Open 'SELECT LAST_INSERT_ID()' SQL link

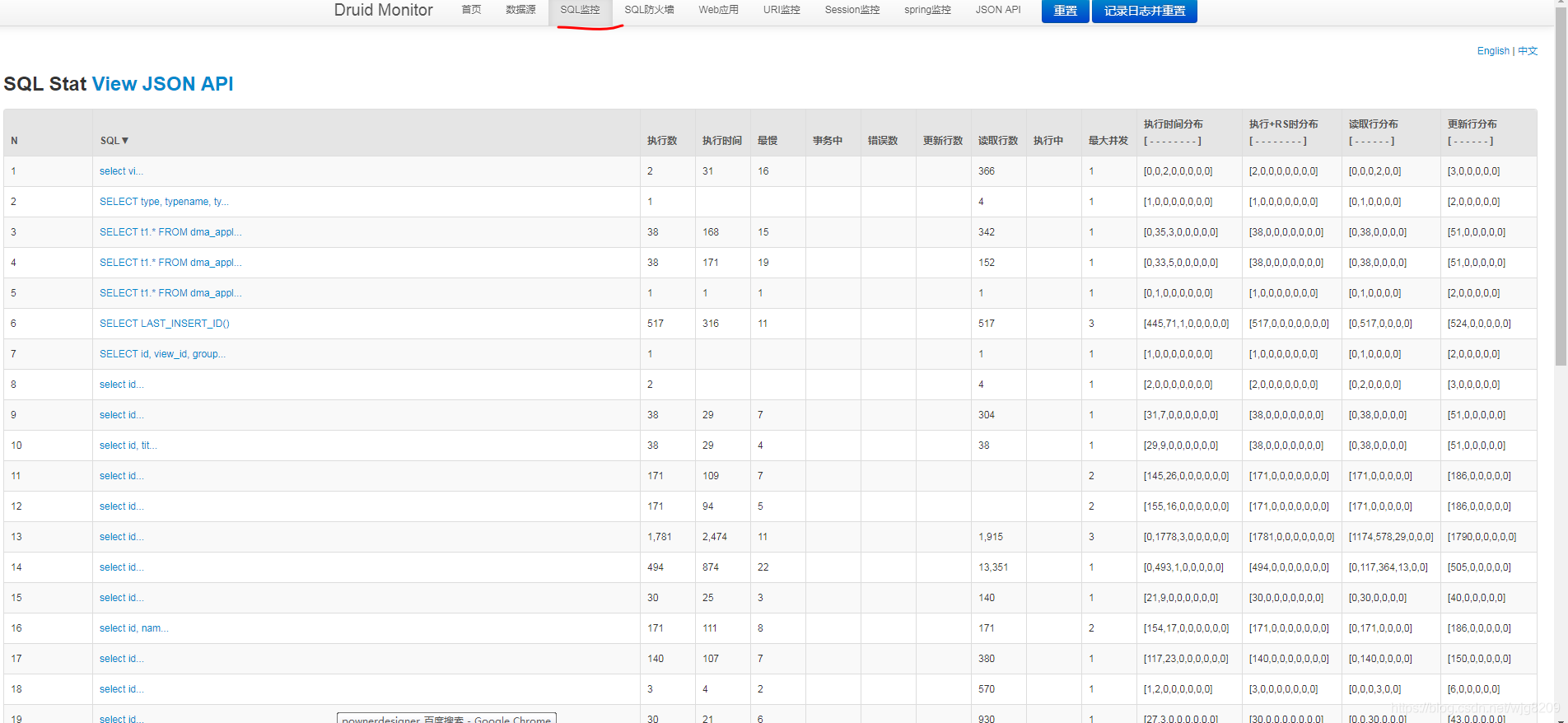(x=165, y=324)
